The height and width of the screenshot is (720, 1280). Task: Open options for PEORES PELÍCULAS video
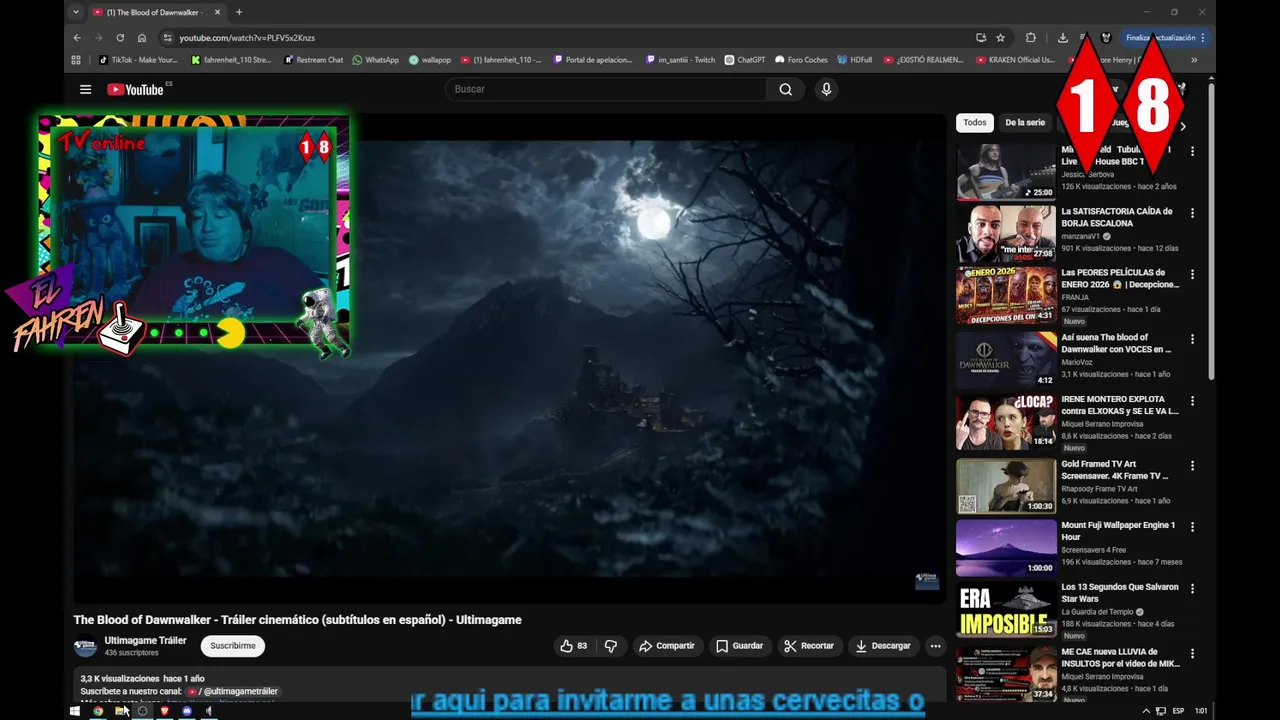pyautogui.click(x=1192, y=274)
